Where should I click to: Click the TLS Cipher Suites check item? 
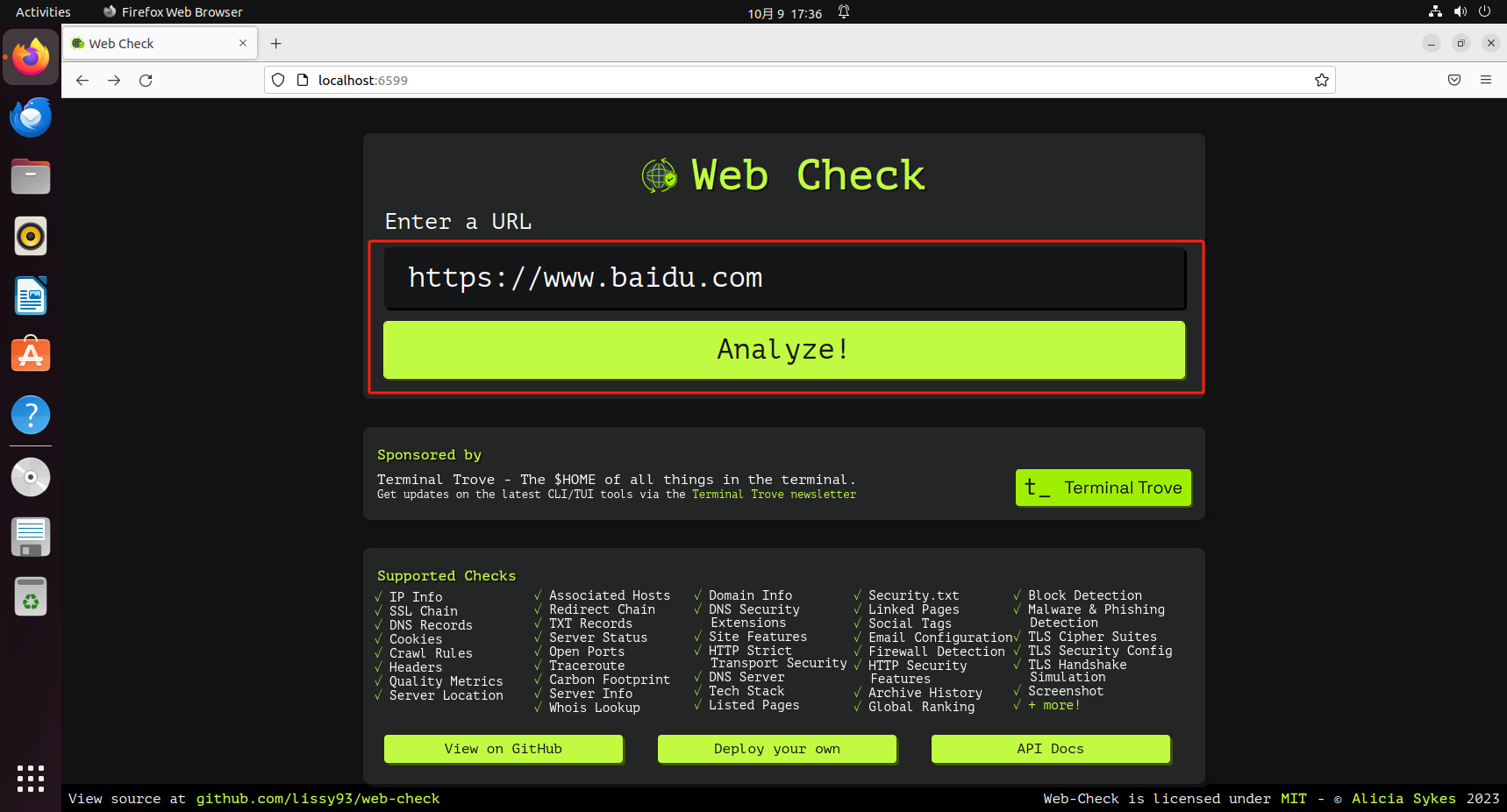(x=1092, y=637)
